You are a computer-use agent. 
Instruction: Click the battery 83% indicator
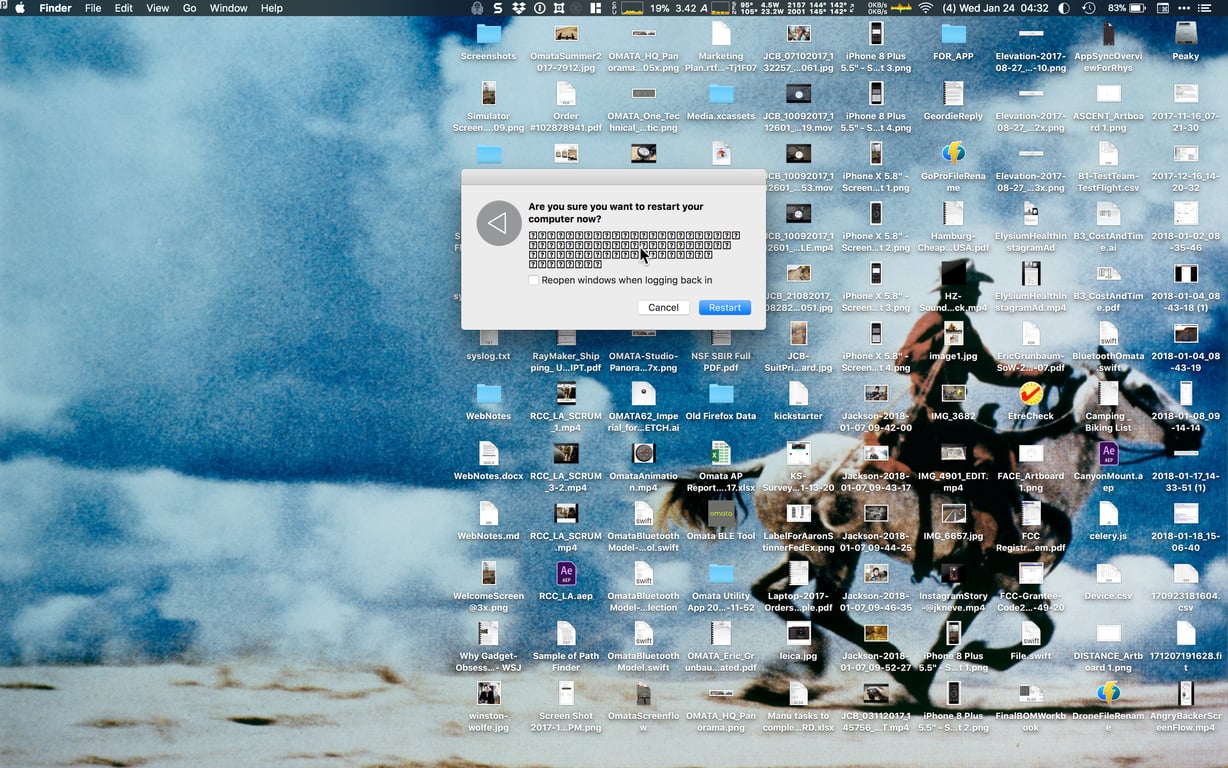[x=1128, y=8]
